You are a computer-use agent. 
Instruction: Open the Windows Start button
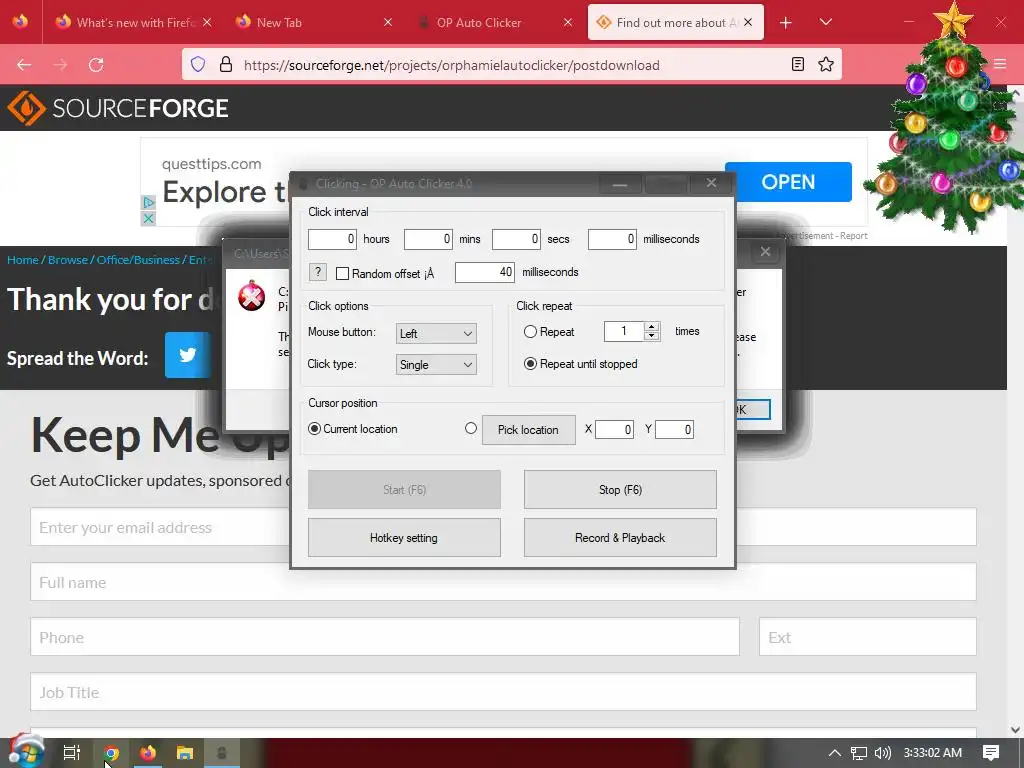(26, 751)
